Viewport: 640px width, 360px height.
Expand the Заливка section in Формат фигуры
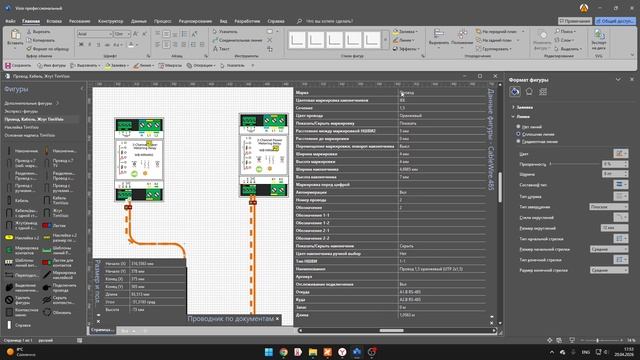tap(522, 107)
